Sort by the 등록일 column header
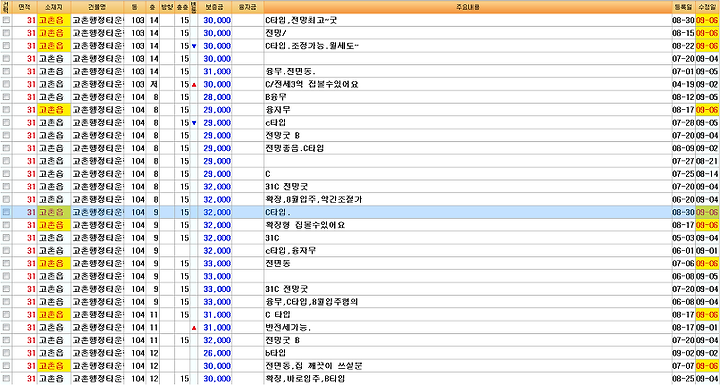The image size is (720, 385). click(x=684, y=7)
